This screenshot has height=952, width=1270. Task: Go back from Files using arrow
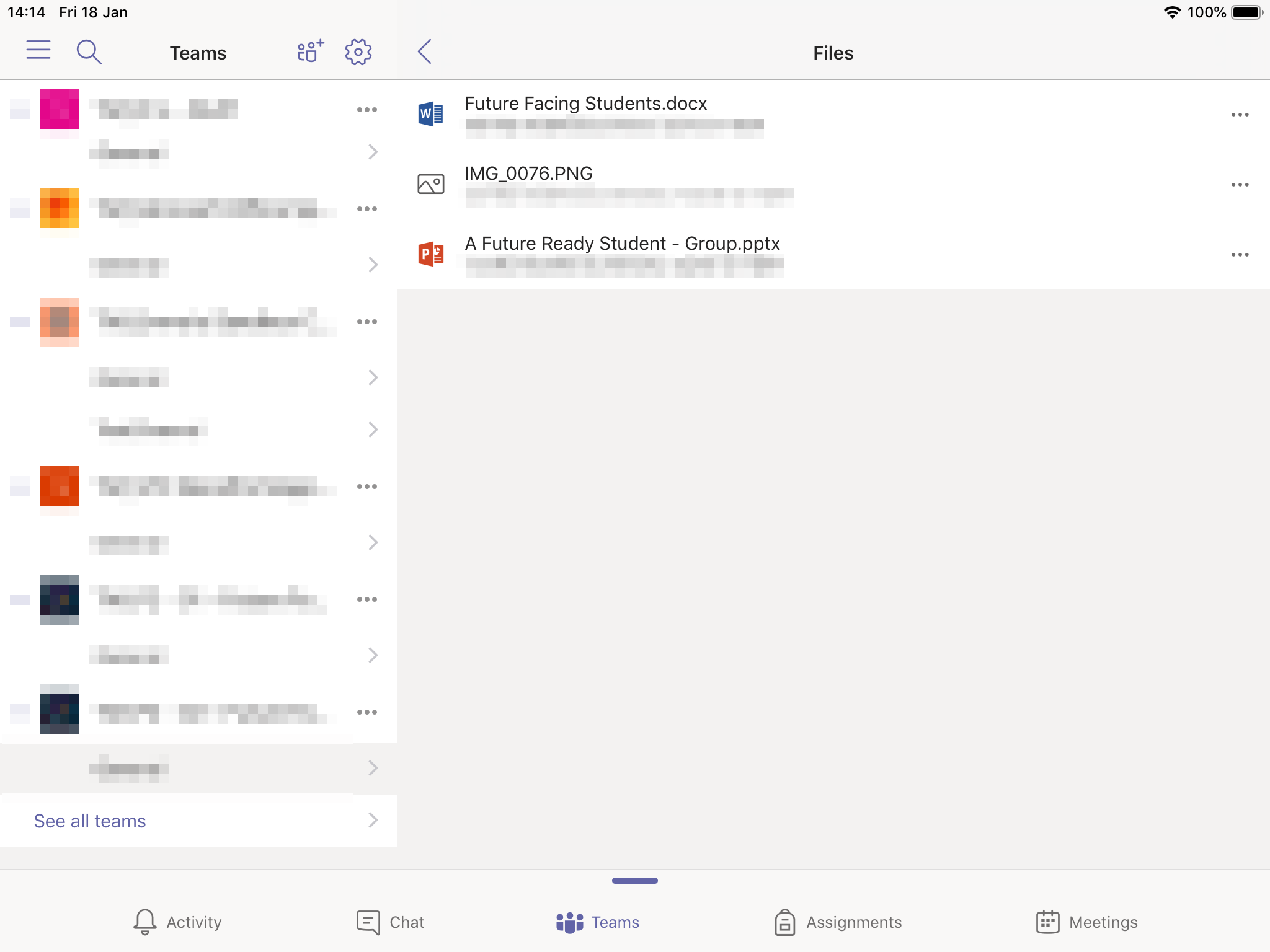[x=425, y=52]
